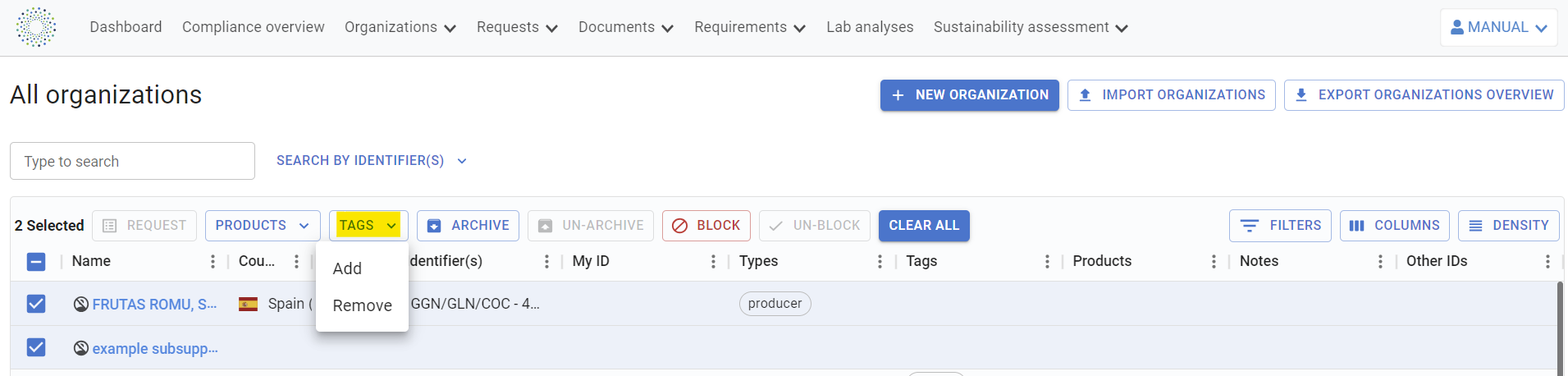The width and height of the screenshot is (1568, 376).
Task: Open the Types column options icon
Action: click(880, 261)
